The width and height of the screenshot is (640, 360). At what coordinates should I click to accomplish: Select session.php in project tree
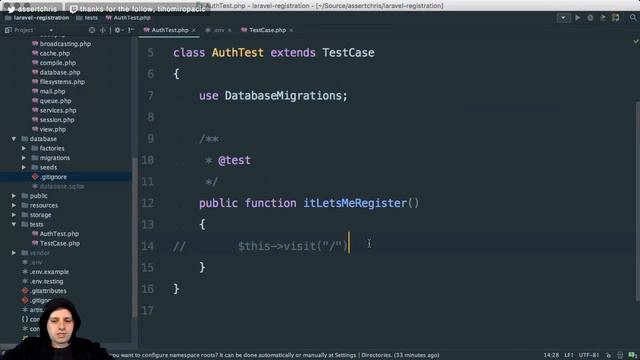click(x=57, y=120)
